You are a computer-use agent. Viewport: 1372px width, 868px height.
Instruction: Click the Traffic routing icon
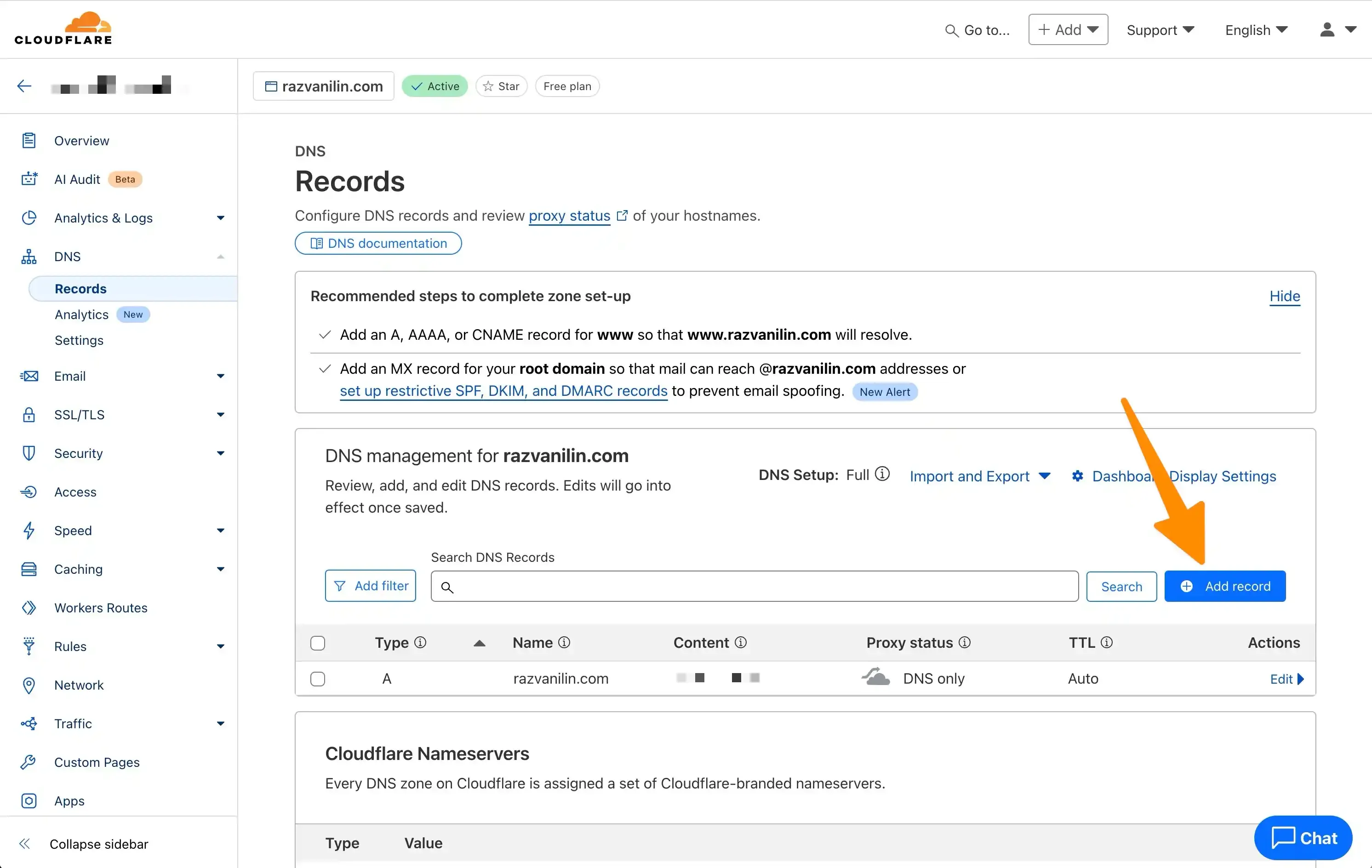pyautogui.click(x=29, y=723)
